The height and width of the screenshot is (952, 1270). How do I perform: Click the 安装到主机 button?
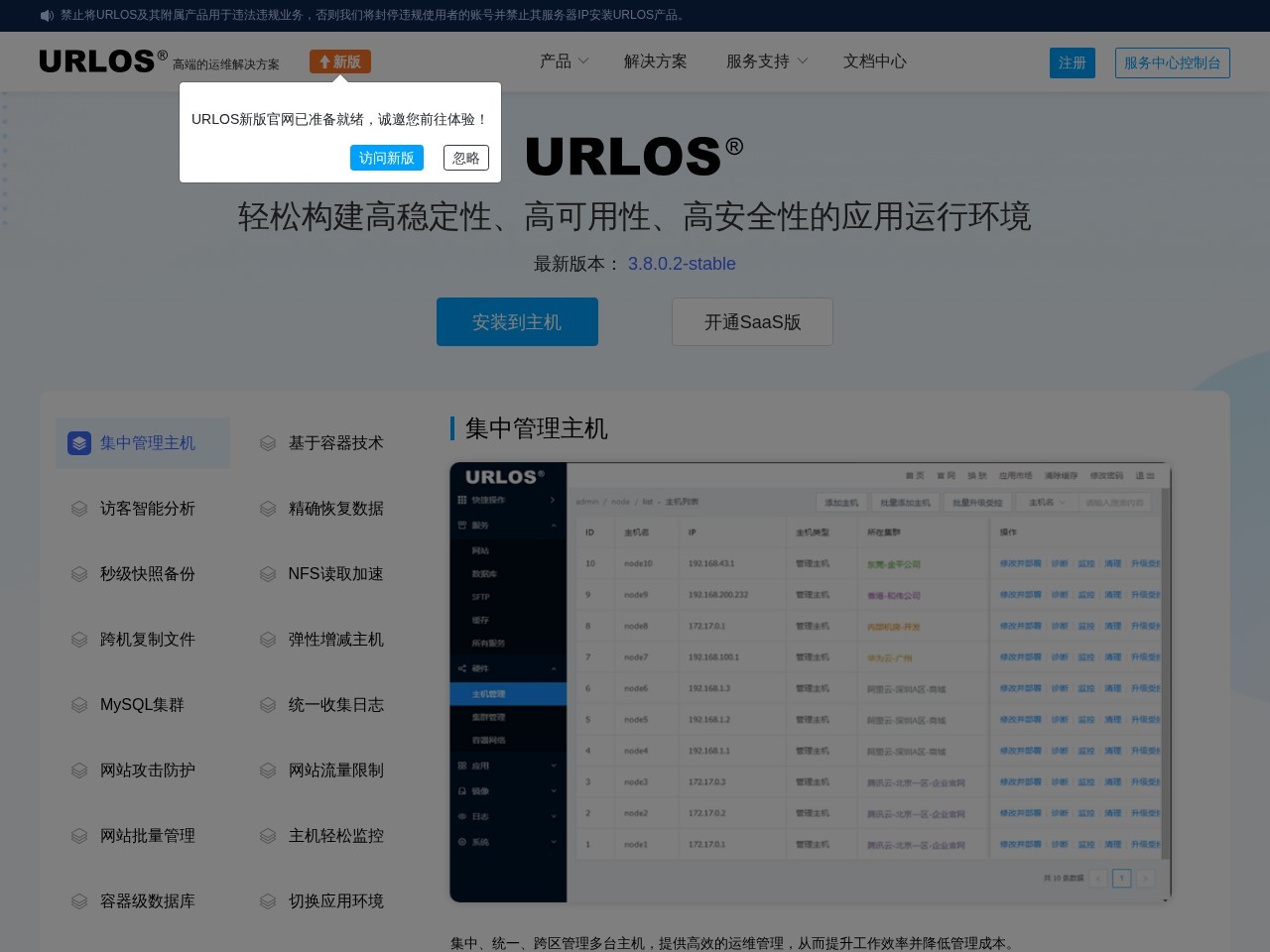tap(517, 322)
